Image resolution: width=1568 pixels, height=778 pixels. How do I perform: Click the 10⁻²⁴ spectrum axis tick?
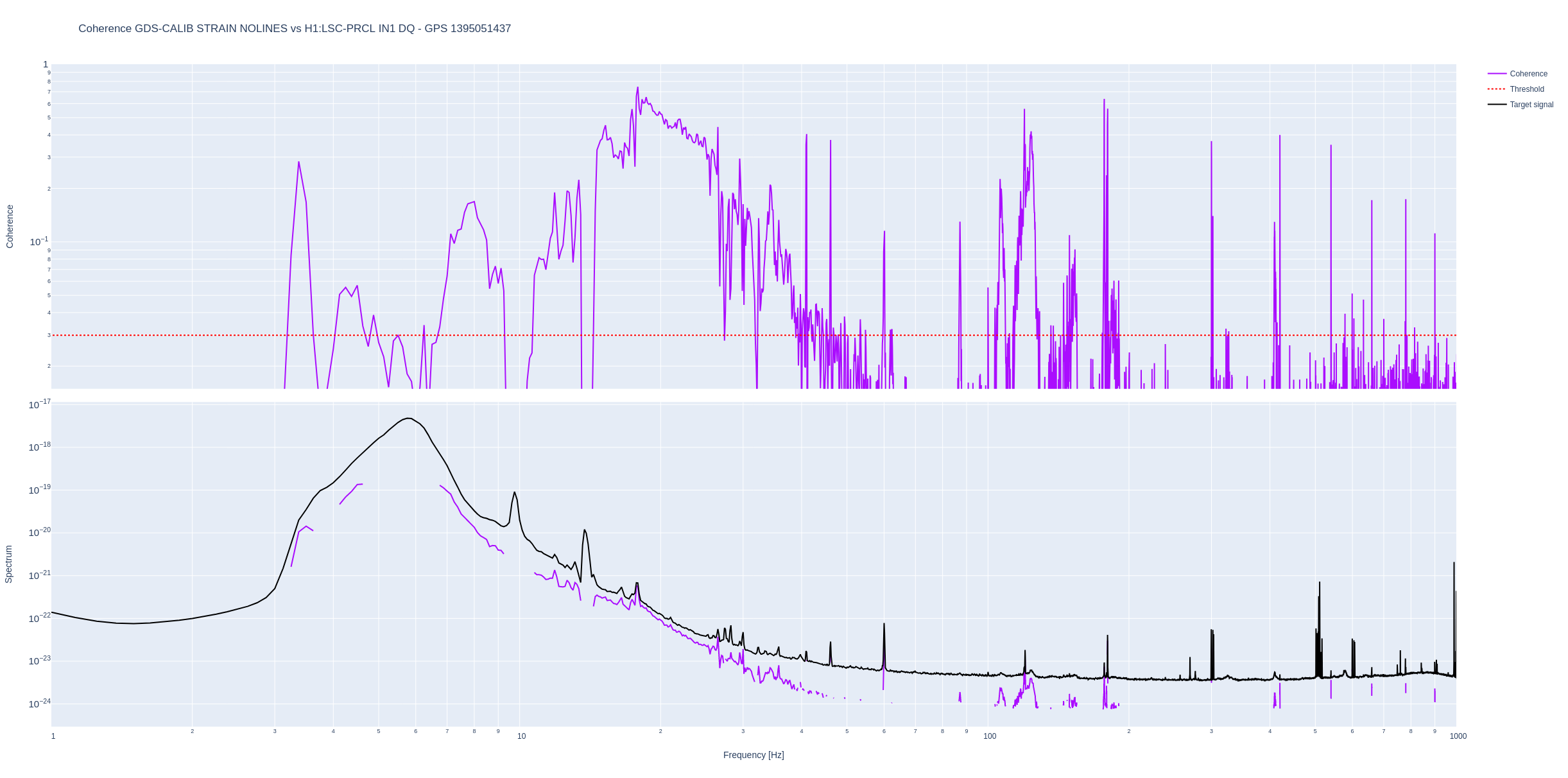click(x=39, y=704)
